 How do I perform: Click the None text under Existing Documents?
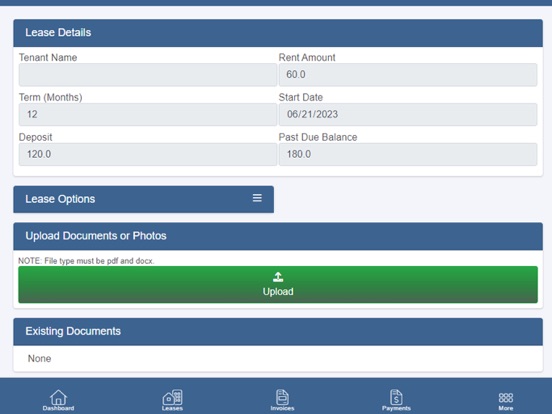[39, 358]
